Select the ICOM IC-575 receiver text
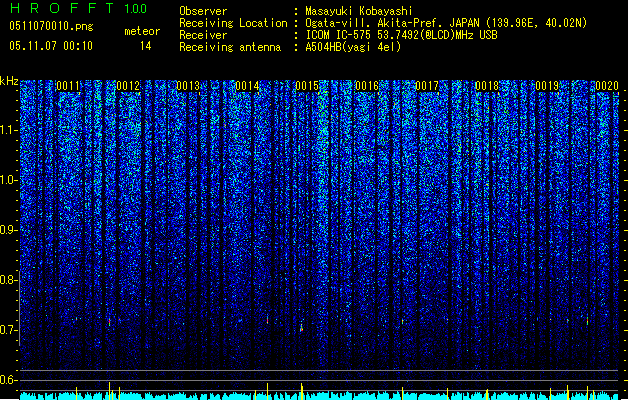 [x=402, y=35]
